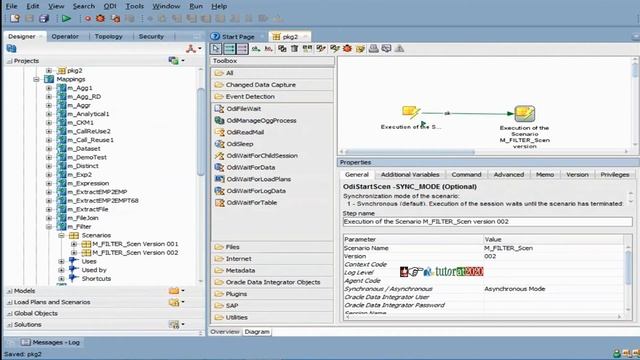The height and width of the screenshot is (360, 640).
Task: Click the Projects tree vertical scrollbar
Action: click(201, 131)
